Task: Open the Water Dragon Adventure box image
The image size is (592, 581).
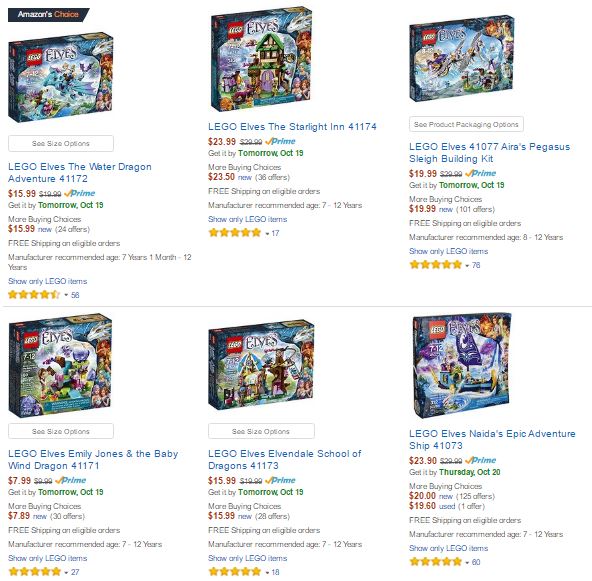Action: coord(61,77)
